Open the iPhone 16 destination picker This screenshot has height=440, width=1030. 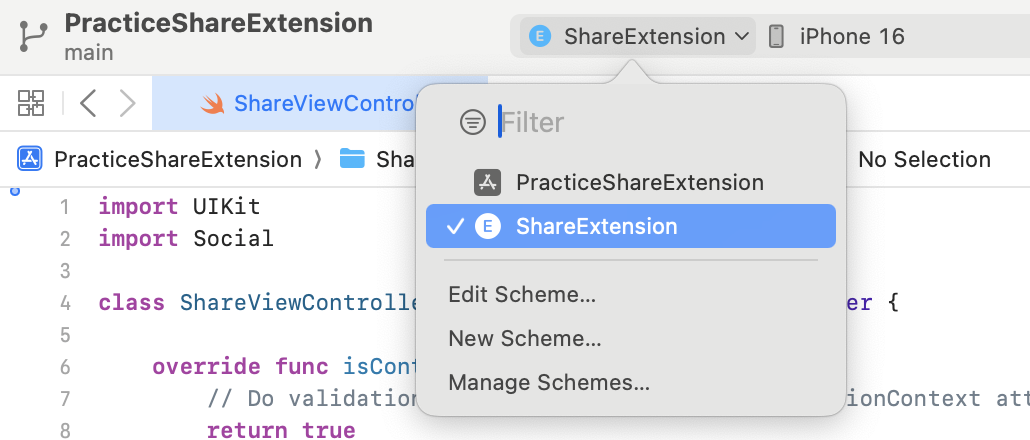coord(852,37)
